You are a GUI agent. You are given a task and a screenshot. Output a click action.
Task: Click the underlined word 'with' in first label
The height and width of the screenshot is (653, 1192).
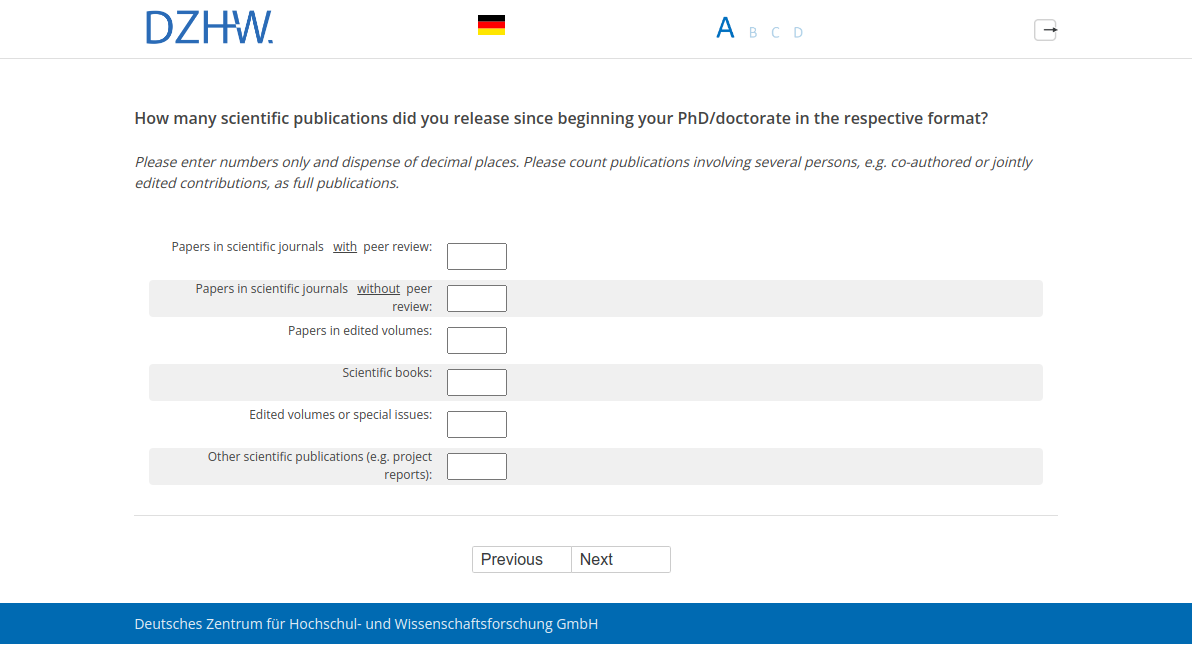pyautogui.click(x=345, y=247)
